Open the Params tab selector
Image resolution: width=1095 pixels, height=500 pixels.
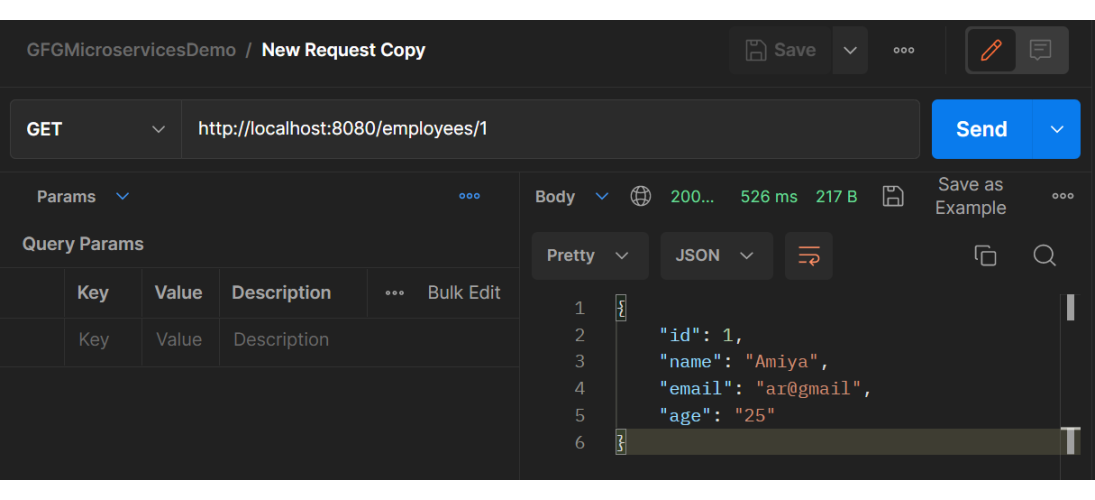tap(83, 196)
